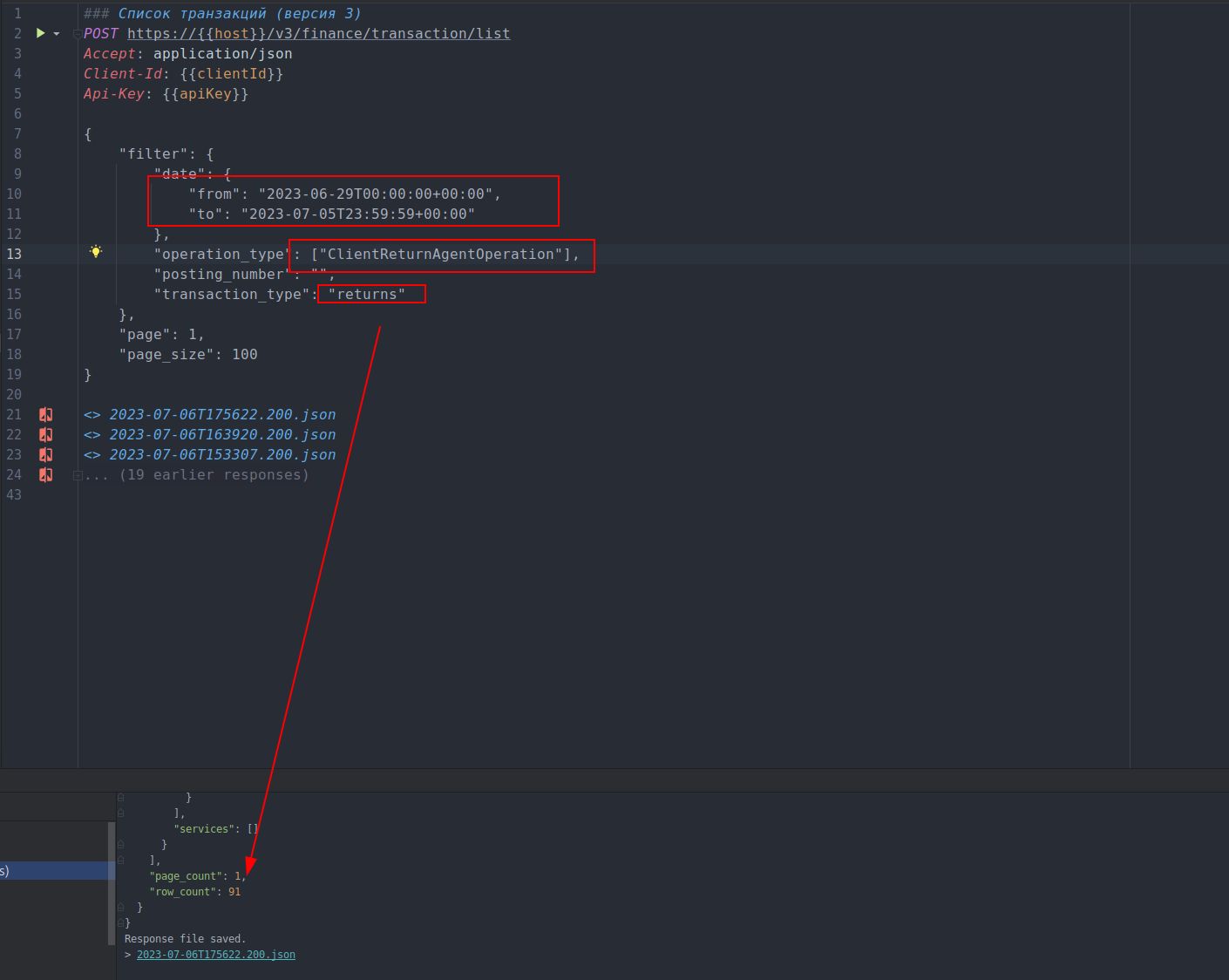Click the "services" key in the response
This screenshot has height=980, width=1229.
coord(204,829)
